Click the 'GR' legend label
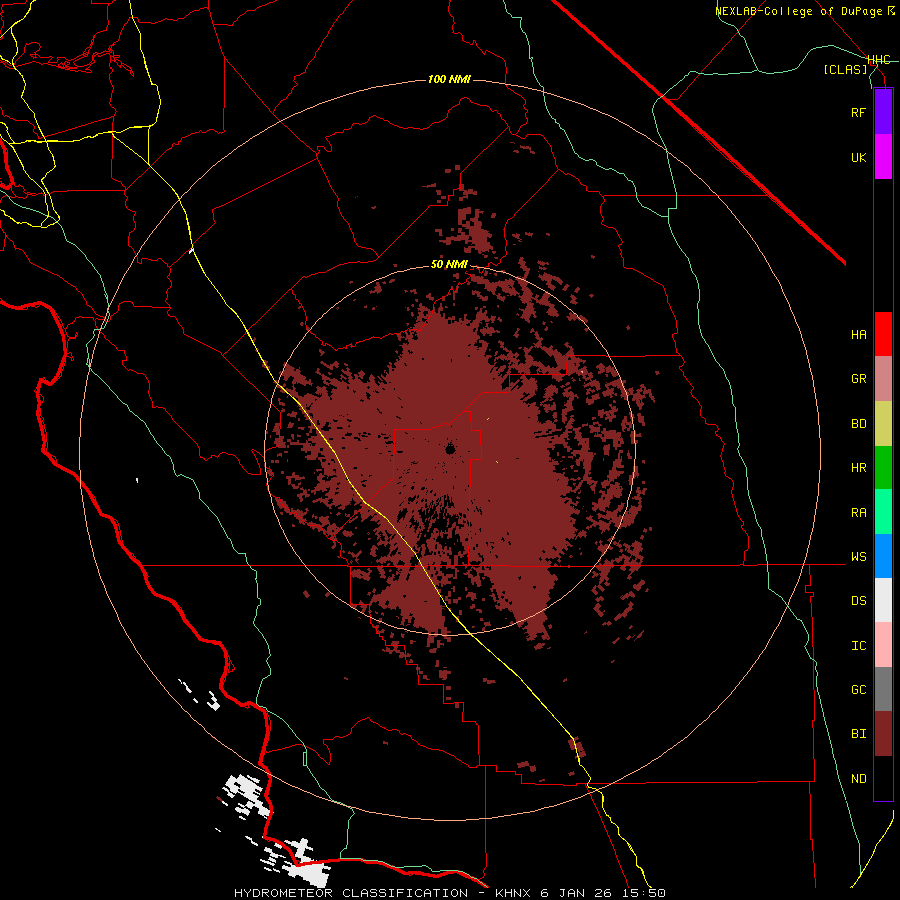 coord(858,379)
